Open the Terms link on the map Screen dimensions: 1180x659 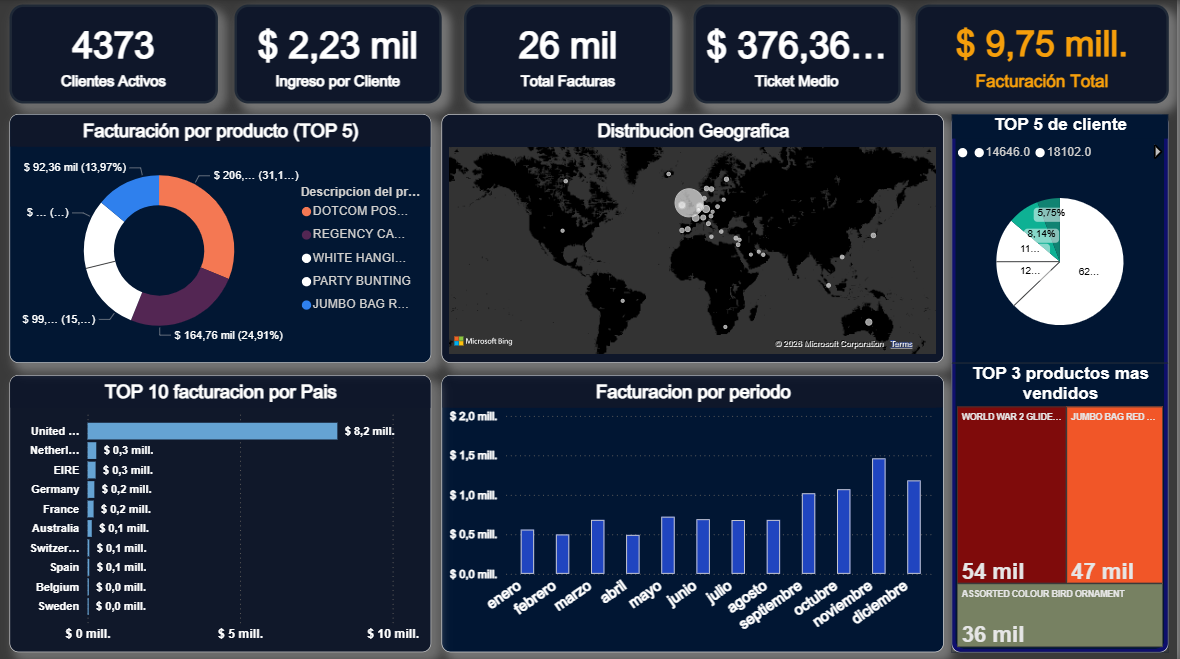pyautogui.click(x=900, y=344)
